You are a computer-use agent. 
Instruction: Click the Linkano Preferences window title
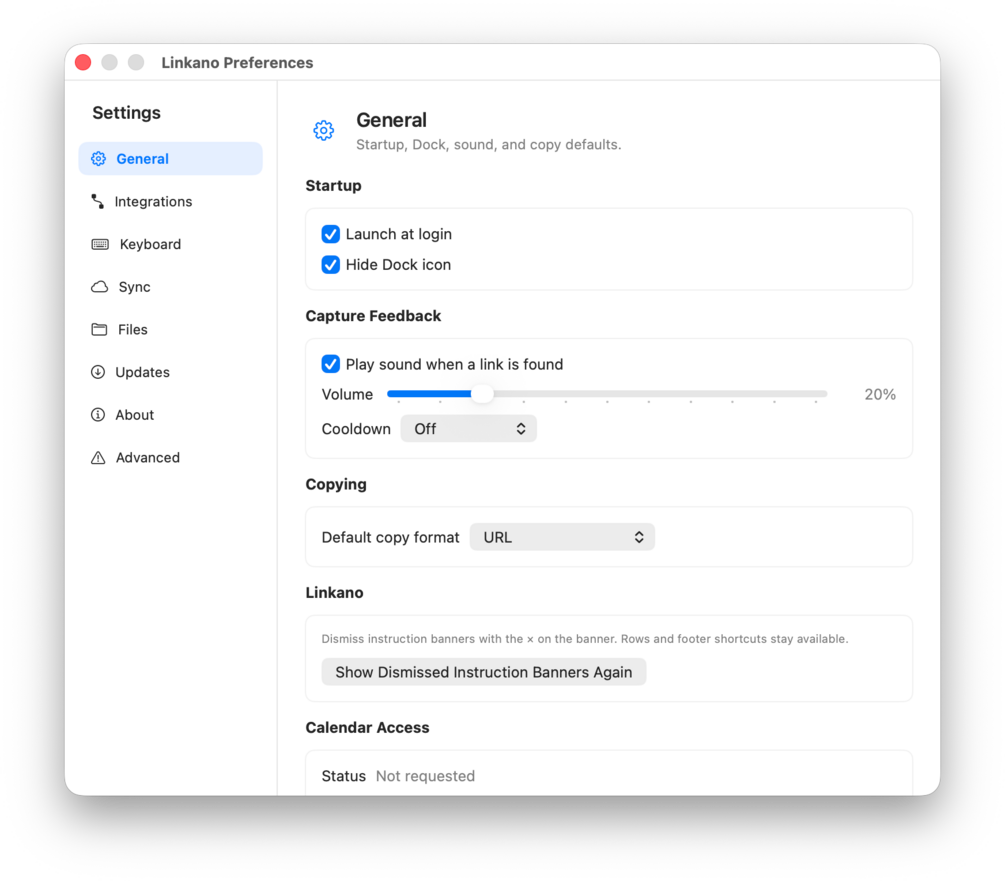click(x=237, y=63)
